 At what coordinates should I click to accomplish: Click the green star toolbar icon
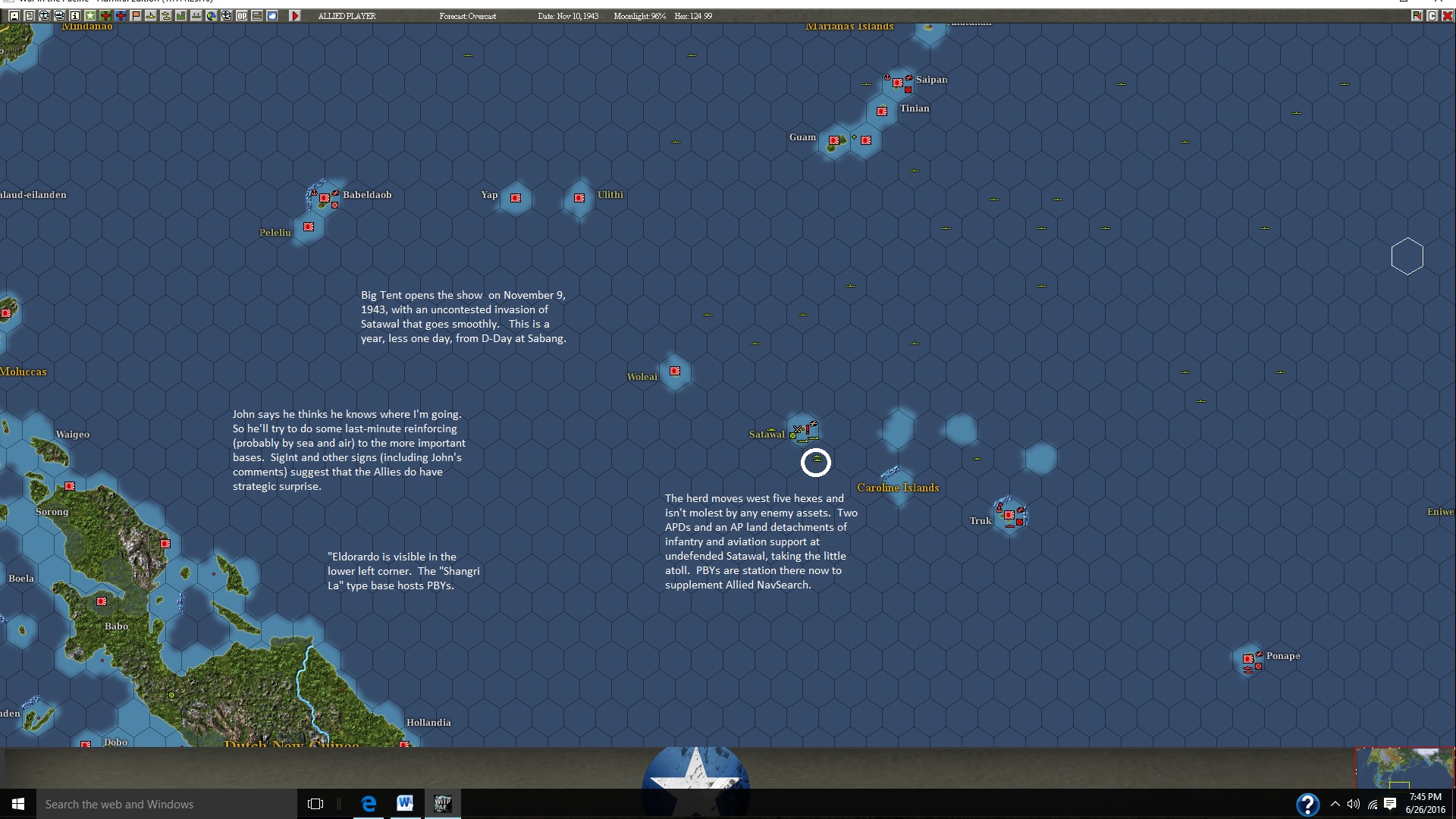pos(90,16)
